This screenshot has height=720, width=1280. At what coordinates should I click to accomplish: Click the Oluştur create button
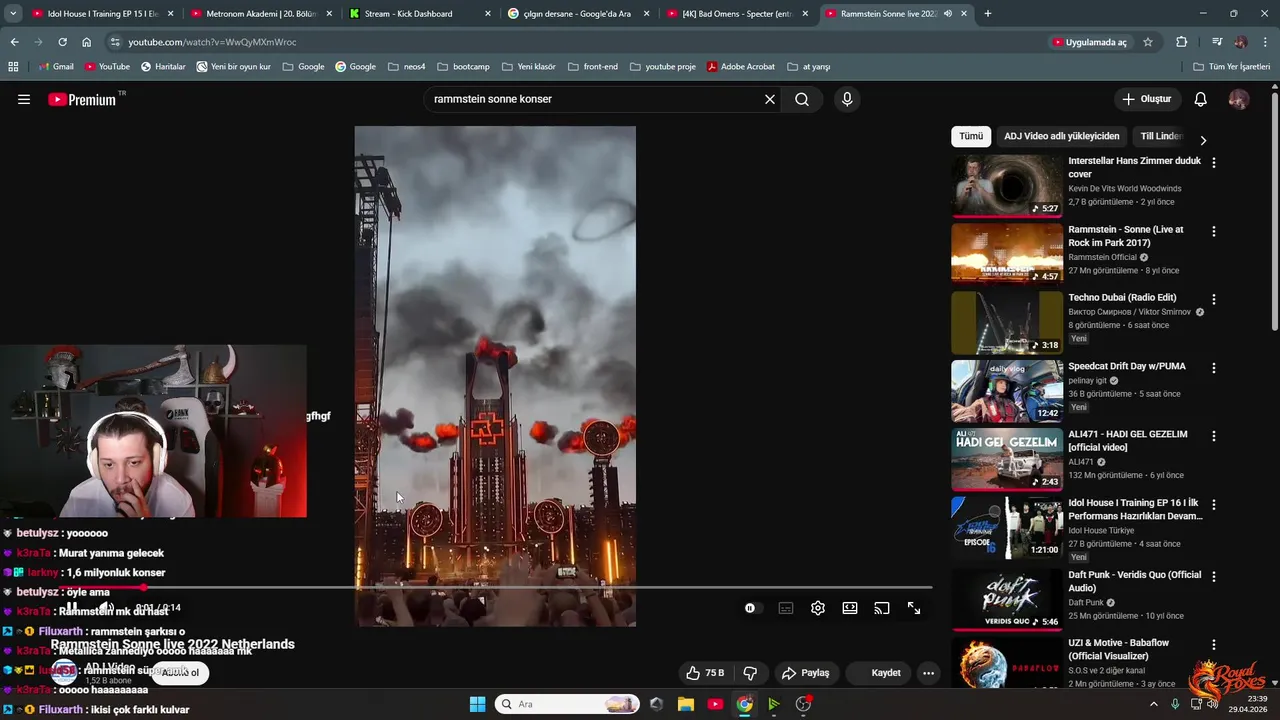click(x=1147, y=99)
